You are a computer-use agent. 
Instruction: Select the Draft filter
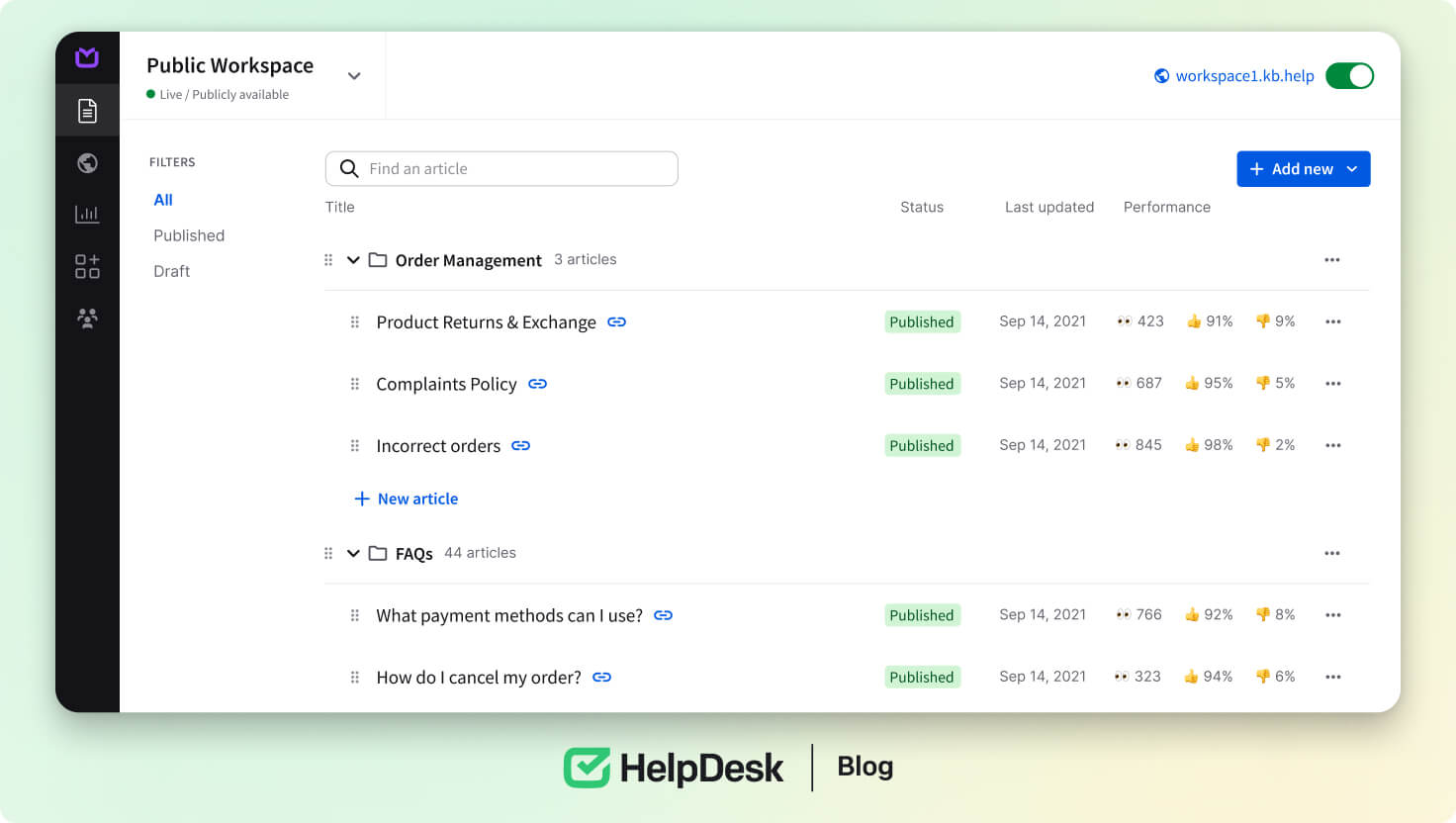coord(171,271)
